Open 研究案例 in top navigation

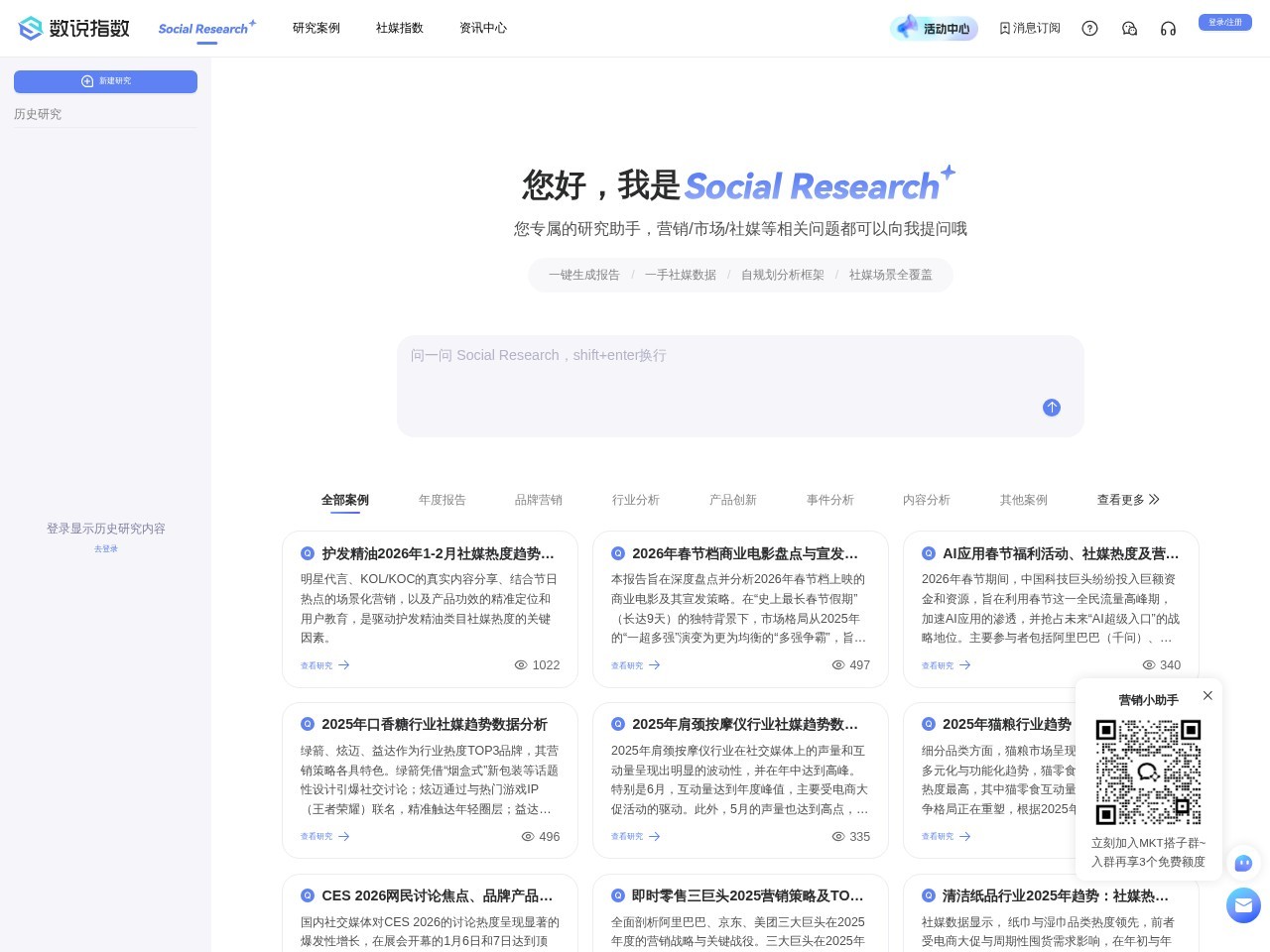(317, 28)
